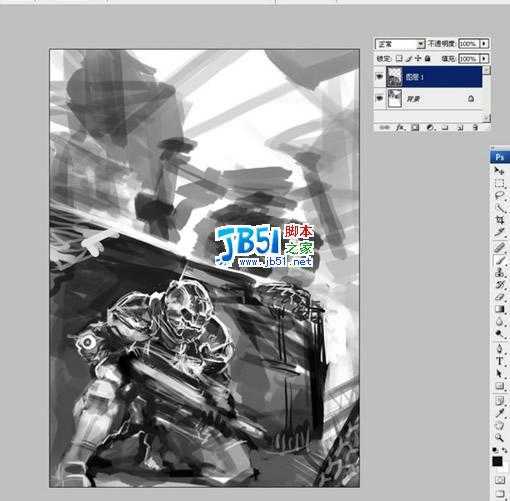Image resolution: width=510 pixels, height=501 pixels.
Task: Add a layer mask
Action: [415, 127]
